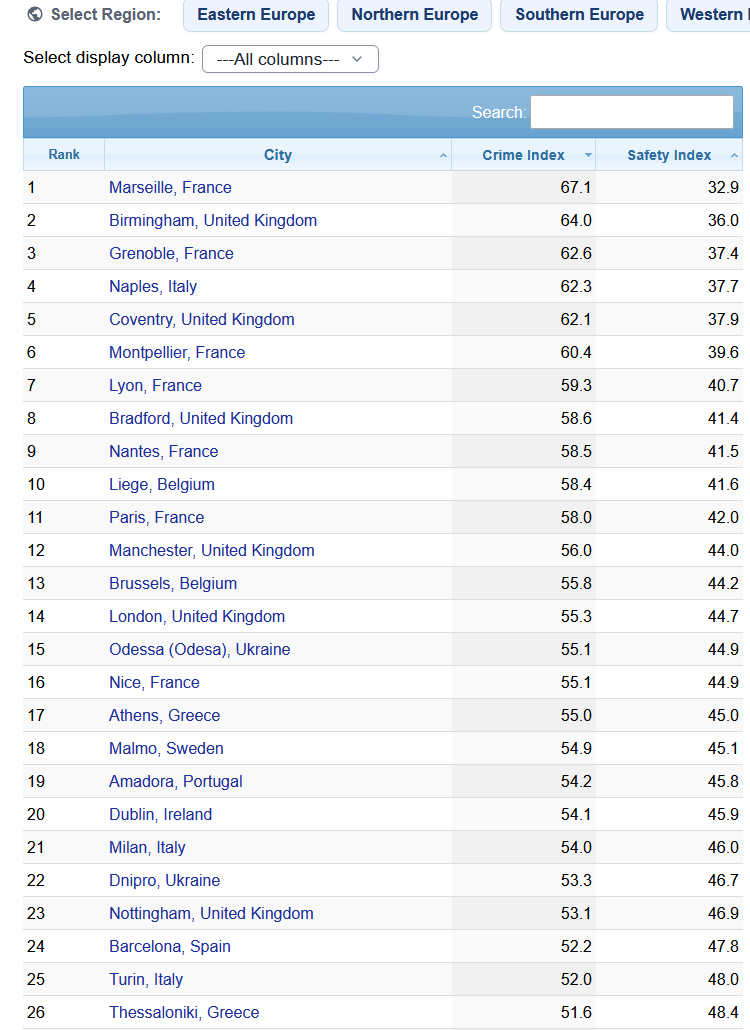750x1030 pixels.
Task: Click the 54.9 crime index for Malmo
Action: pyautogui.click(x=576, y=749)
